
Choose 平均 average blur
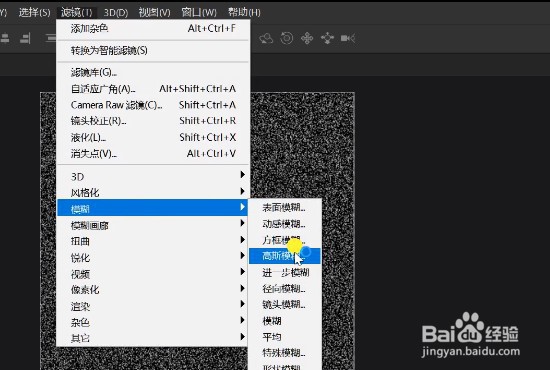285,337
